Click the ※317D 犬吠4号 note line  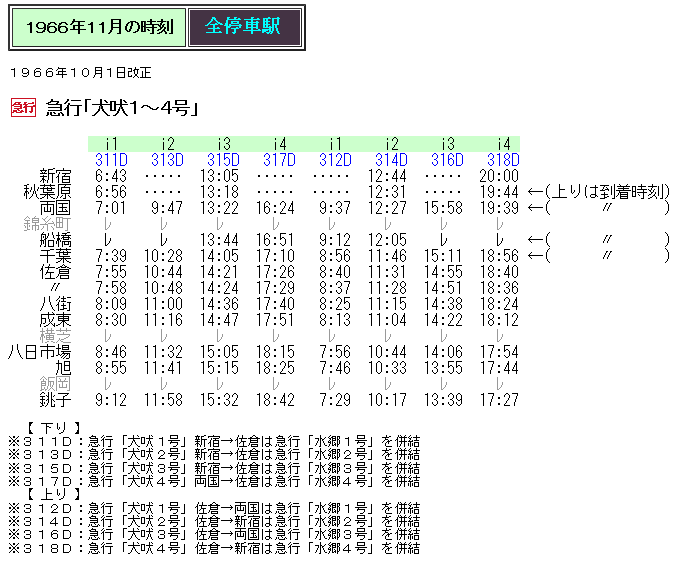tap(214, 481)
